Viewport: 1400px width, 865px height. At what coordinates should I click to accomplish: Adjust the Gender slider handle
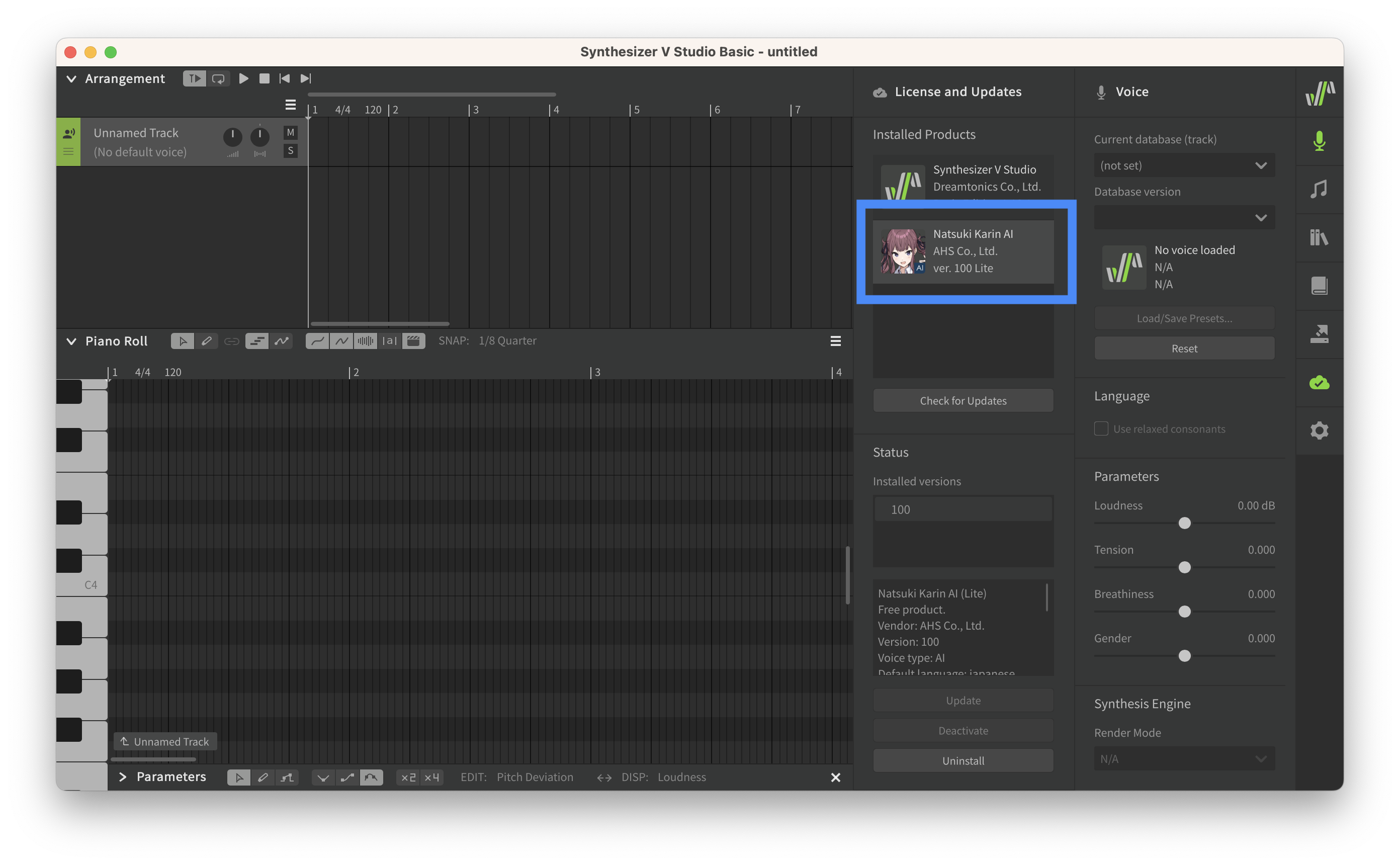[1184, 656]
